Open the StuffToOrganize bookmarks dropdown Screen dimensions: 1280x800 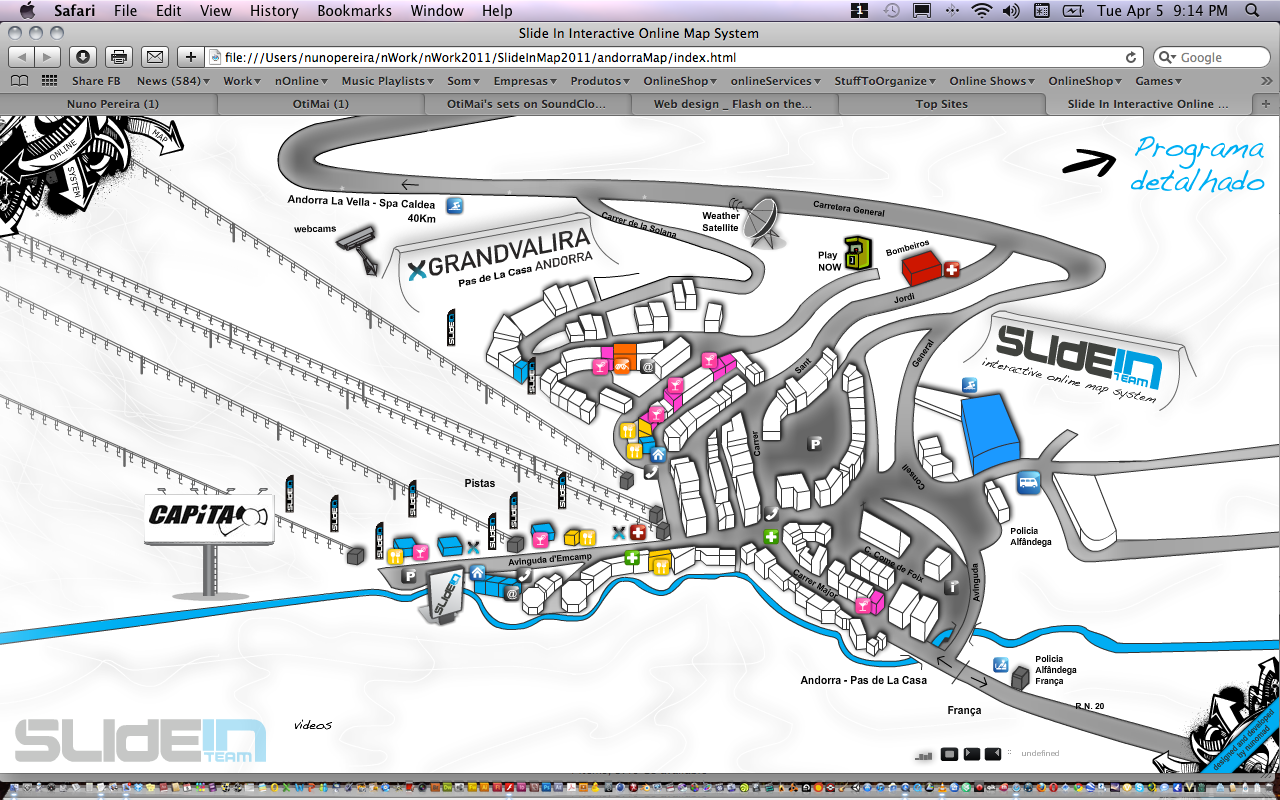(x=885, y=81)
